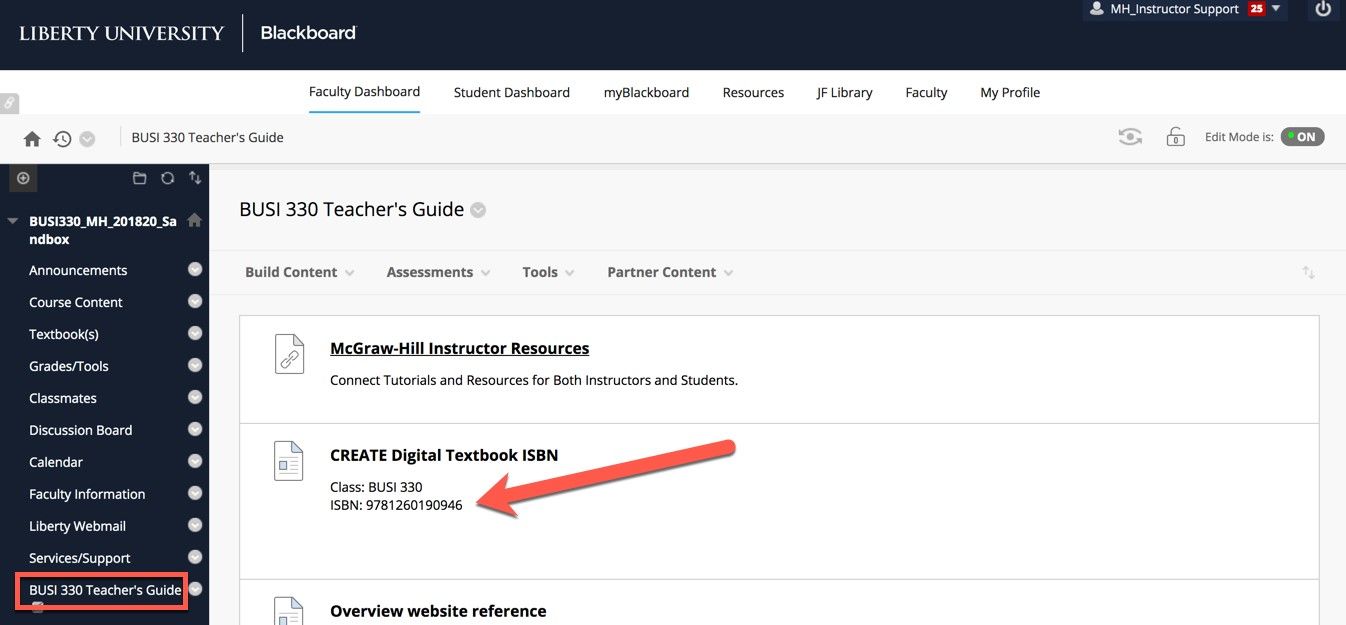The width and height of the screenshot is (1346, 625).
Task: Open the red 25 notifications badge
Action: (1256, 8)
